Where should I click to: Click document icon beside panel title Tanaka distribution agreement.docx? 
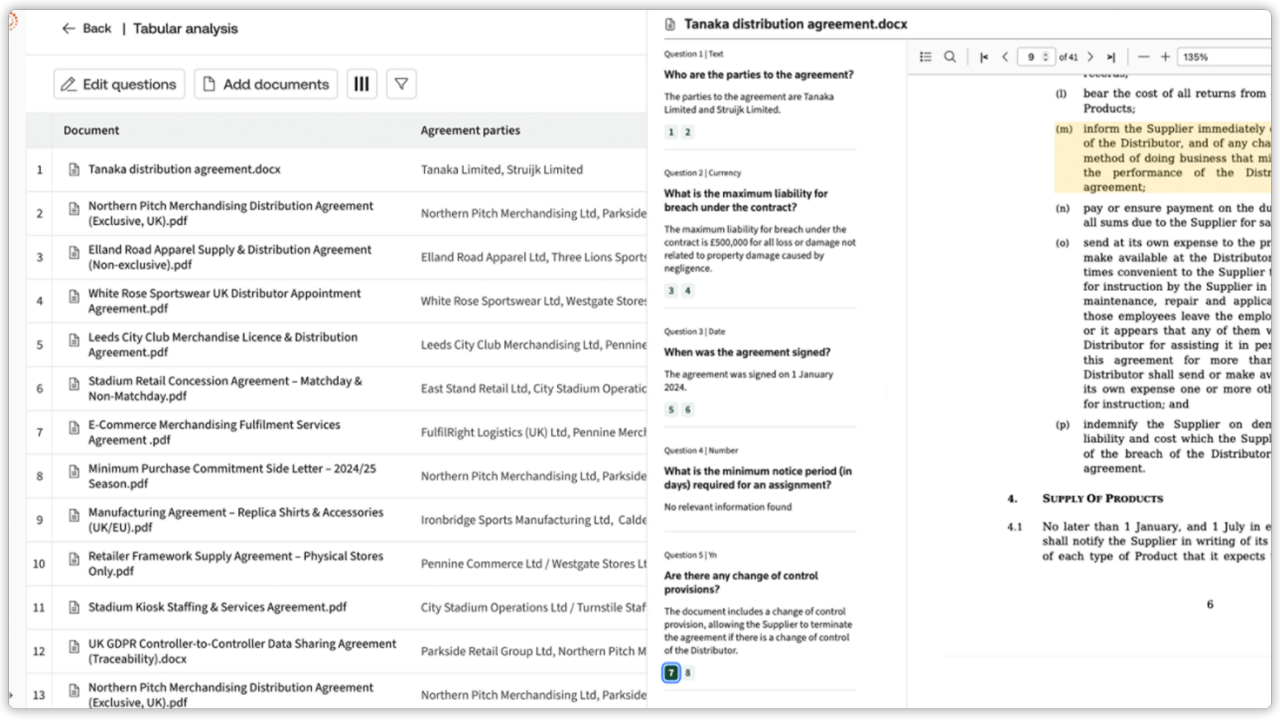pyautogui.click(x=670, y=24)
